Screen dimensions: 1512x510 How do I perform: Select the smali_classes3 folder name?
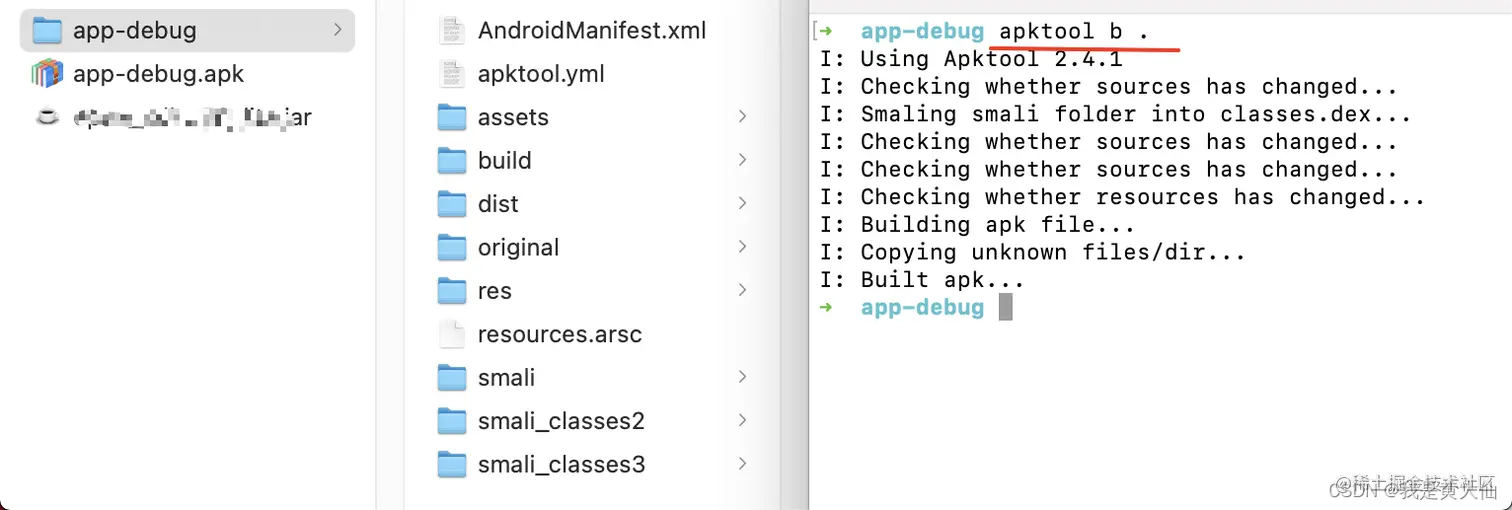(x=561, y=465)
